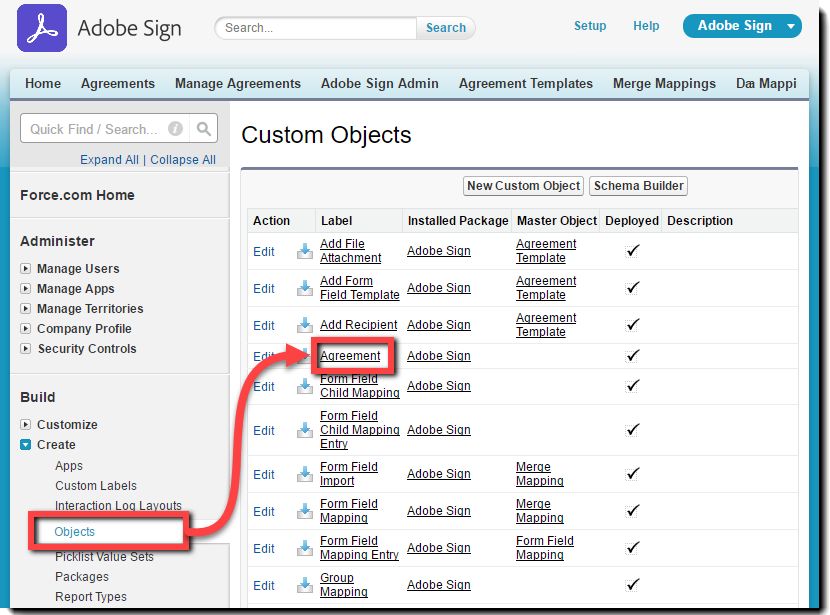
Task: Open the Agreements tab
Action: 118,84
